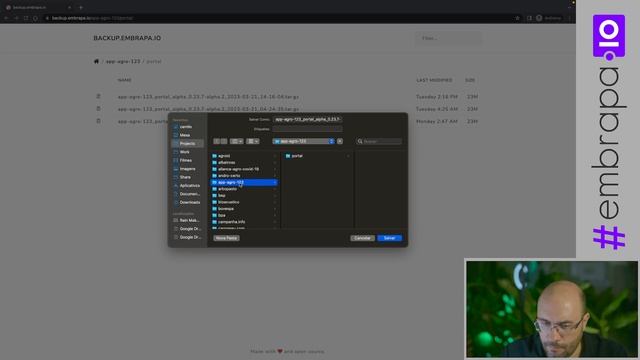Expand the chevron next to app-agro-123
The width and height of the screenshot is (640, 360).
point(275,182)
